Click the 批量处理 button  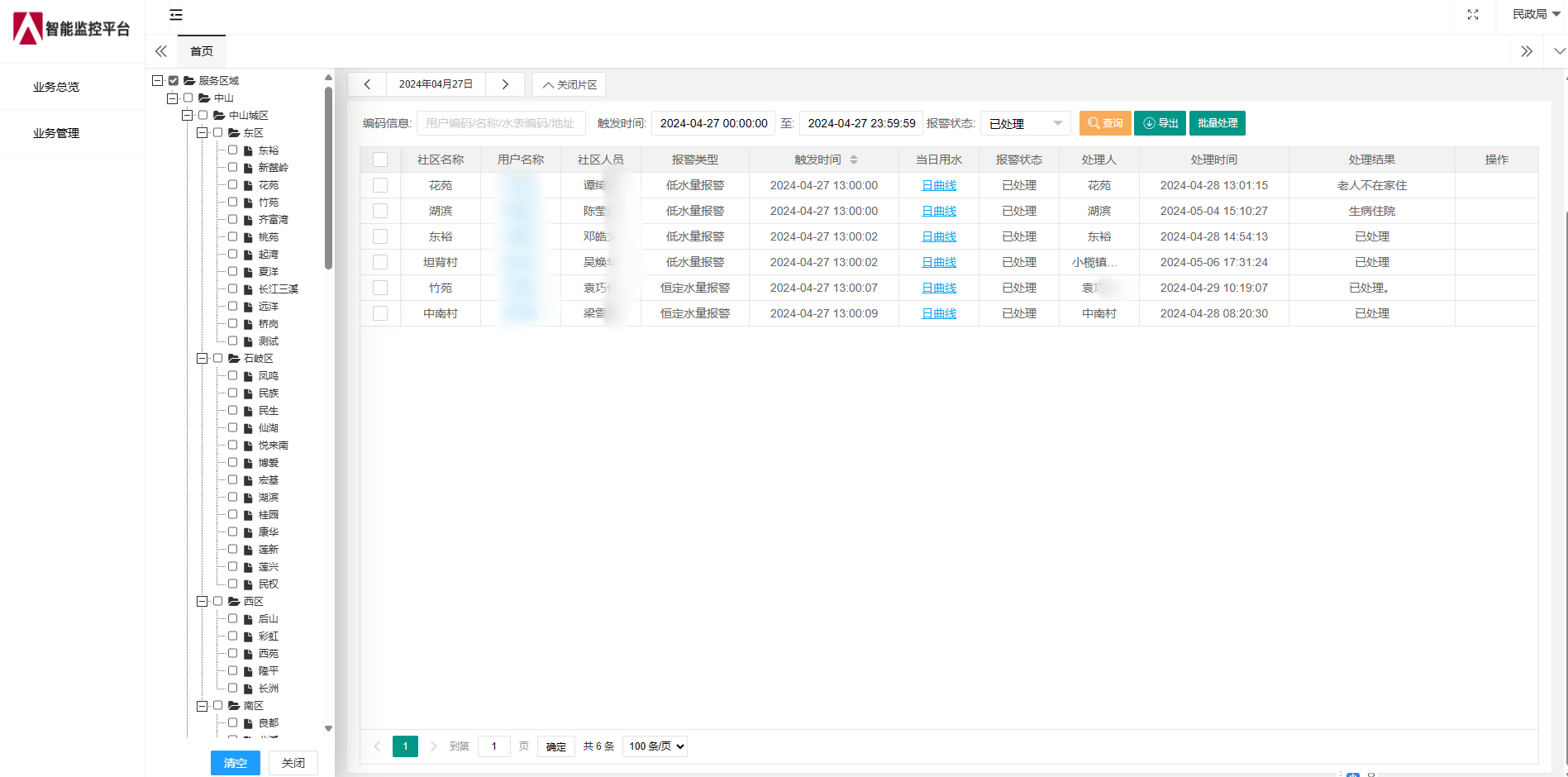pyautogui.click(x=1217, y=123)
